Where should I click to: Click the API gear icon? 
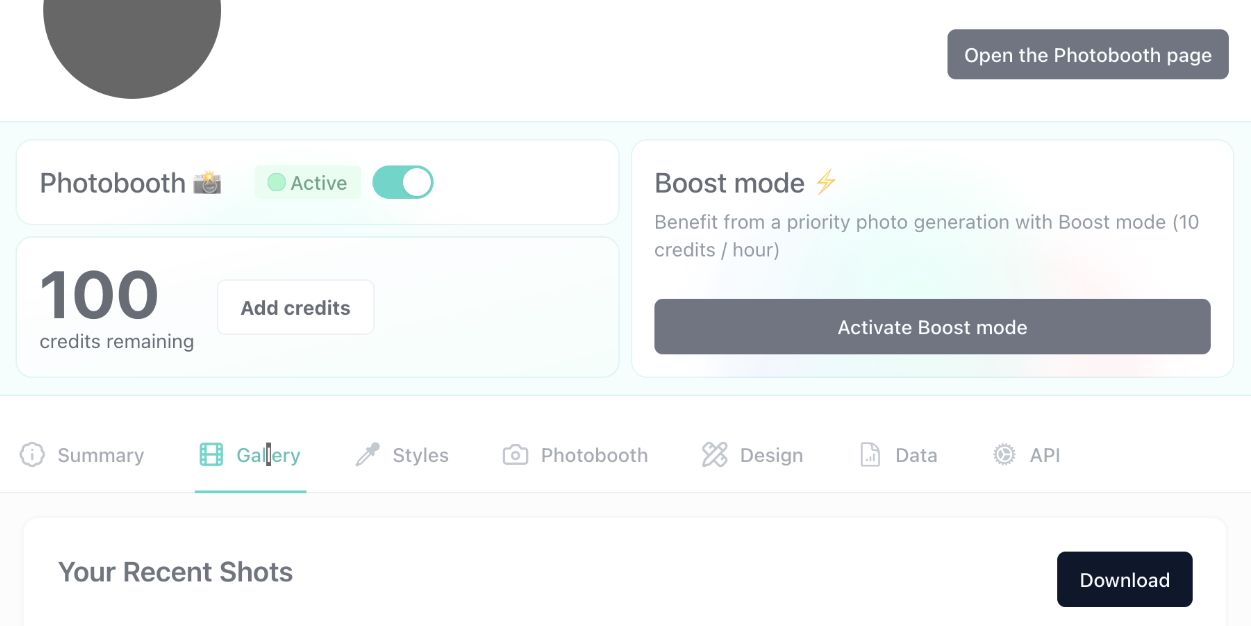click(x=1004, y=455)
